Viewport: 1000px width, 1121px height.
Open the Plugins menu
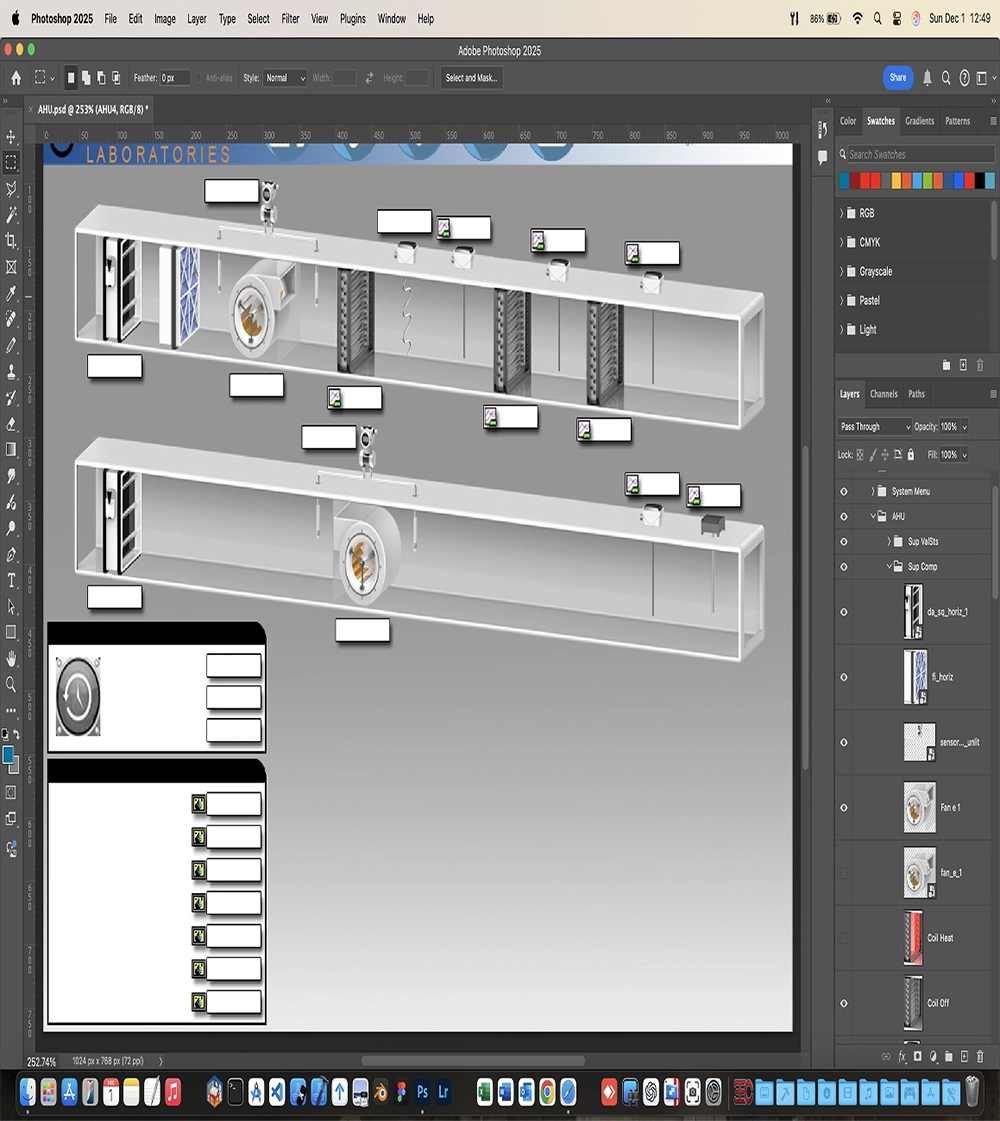pyautogui.click(x=352, y=19)
